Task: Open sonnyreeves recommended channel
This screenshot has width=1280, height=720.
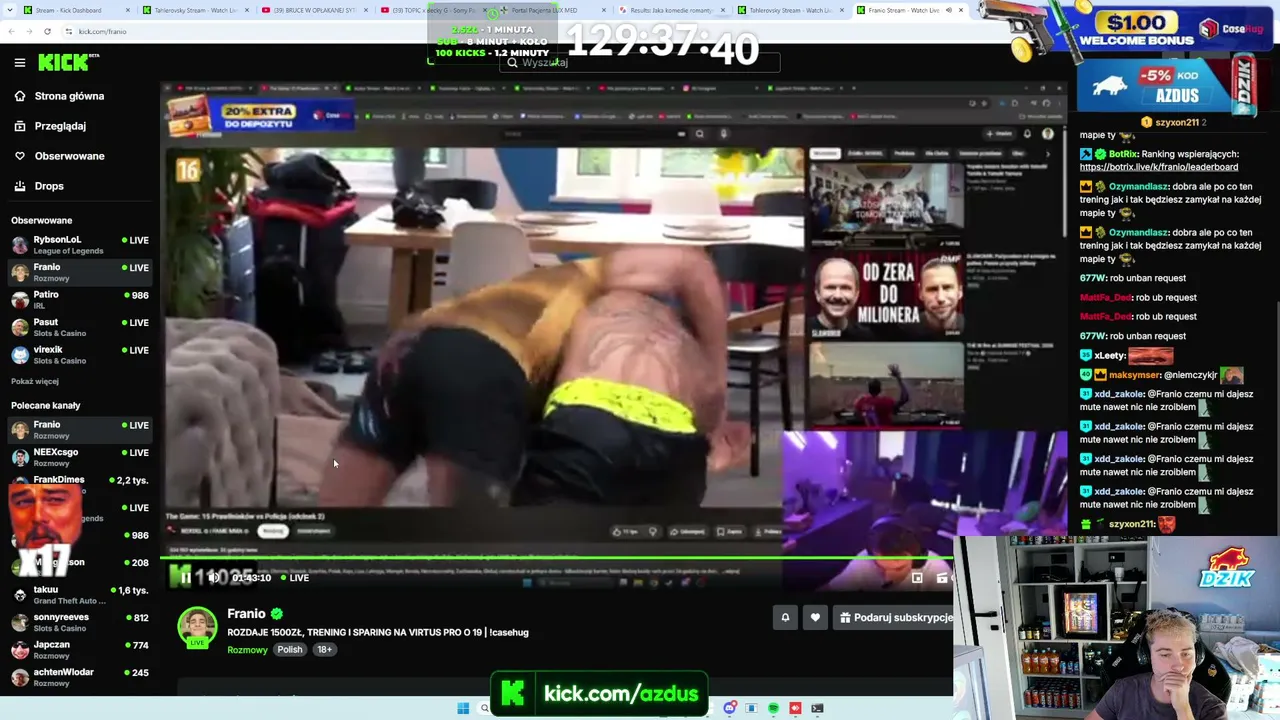Action: pyautogui.click(x=79, y=622)
